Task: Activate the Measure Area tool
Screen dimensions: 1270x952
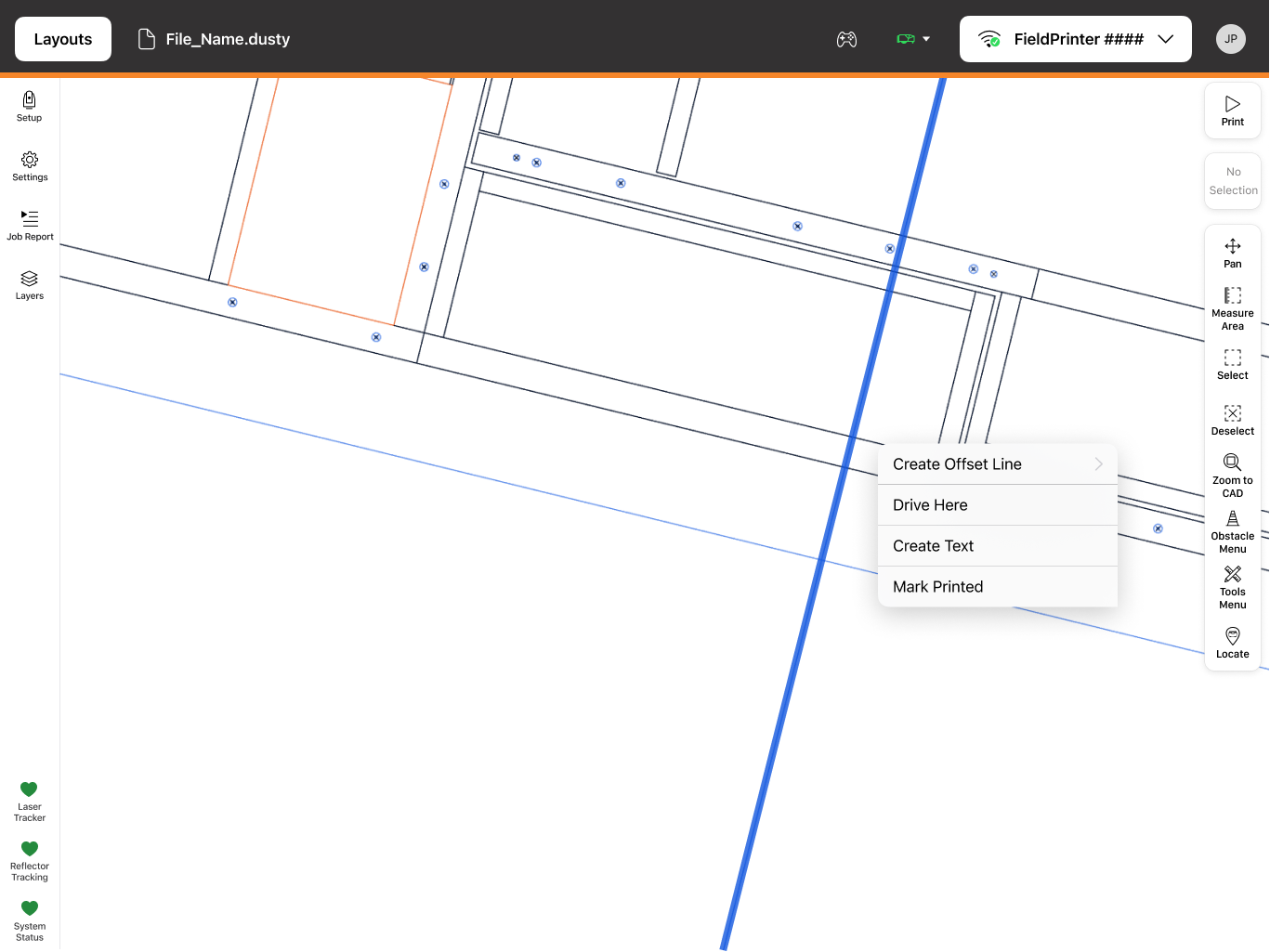Action: click(x=1233, y=309)
